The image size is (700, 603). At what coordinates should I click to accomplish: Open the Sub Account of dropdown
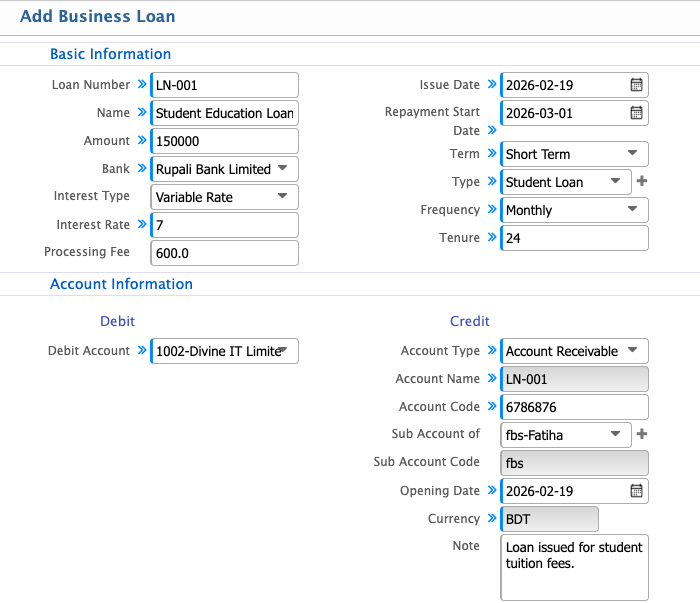[565, 435]
